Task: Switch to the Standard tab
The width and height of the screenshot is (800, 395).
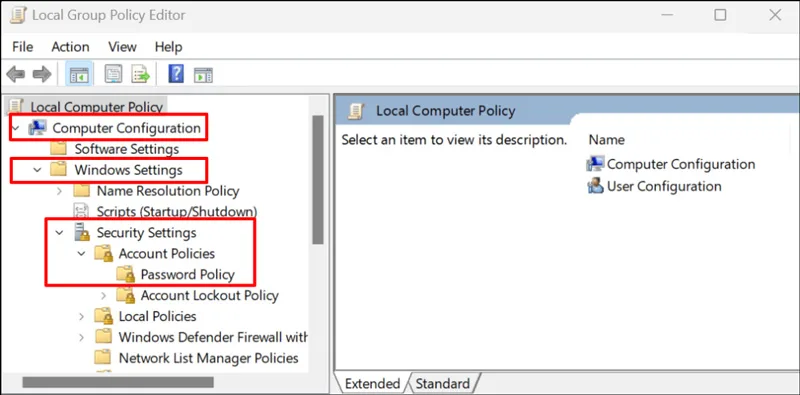Action: coord(442,384)
